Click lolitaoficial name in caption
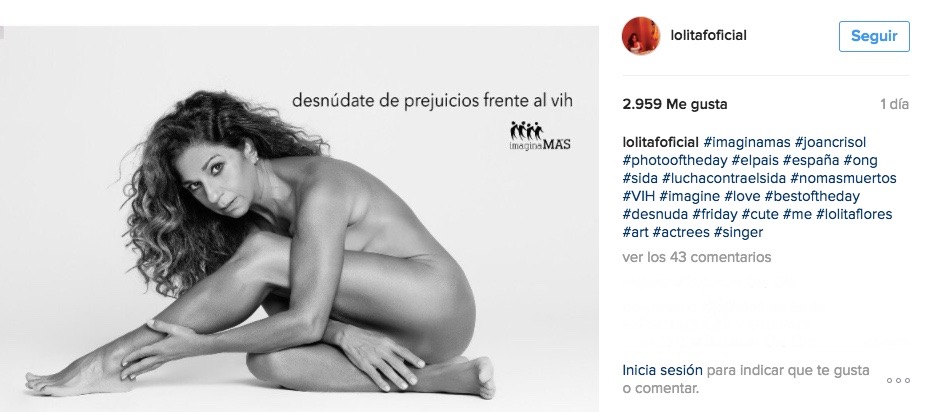The height and width of the screenshot is (412, 933). (x=660, y=142)
